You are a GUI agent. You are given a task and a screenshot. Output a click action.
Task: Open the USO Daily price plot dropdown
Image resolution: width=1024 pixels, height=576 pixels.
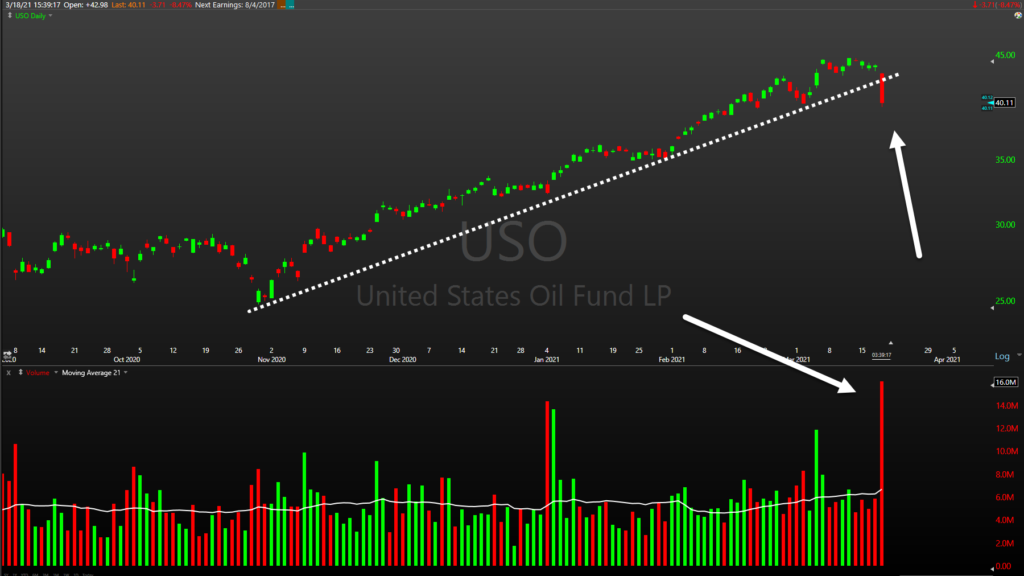pyautogui.click(x=50, y=16)
